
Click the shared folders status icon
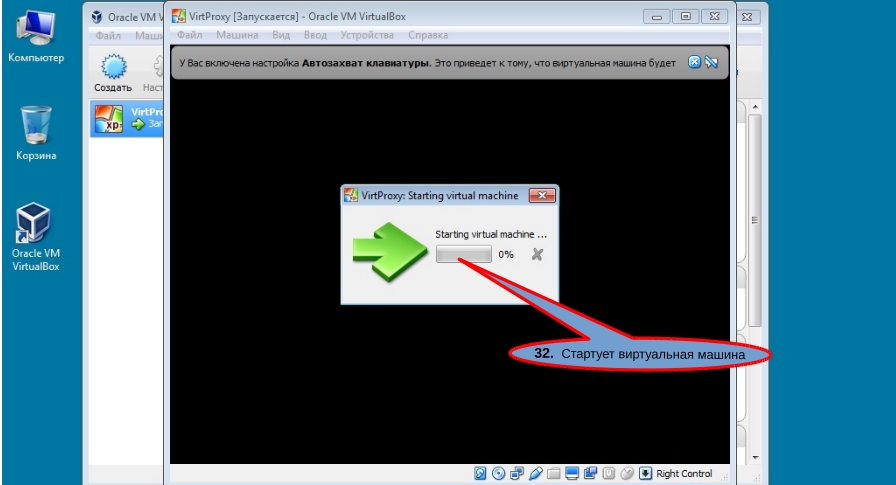coord(553,473)
